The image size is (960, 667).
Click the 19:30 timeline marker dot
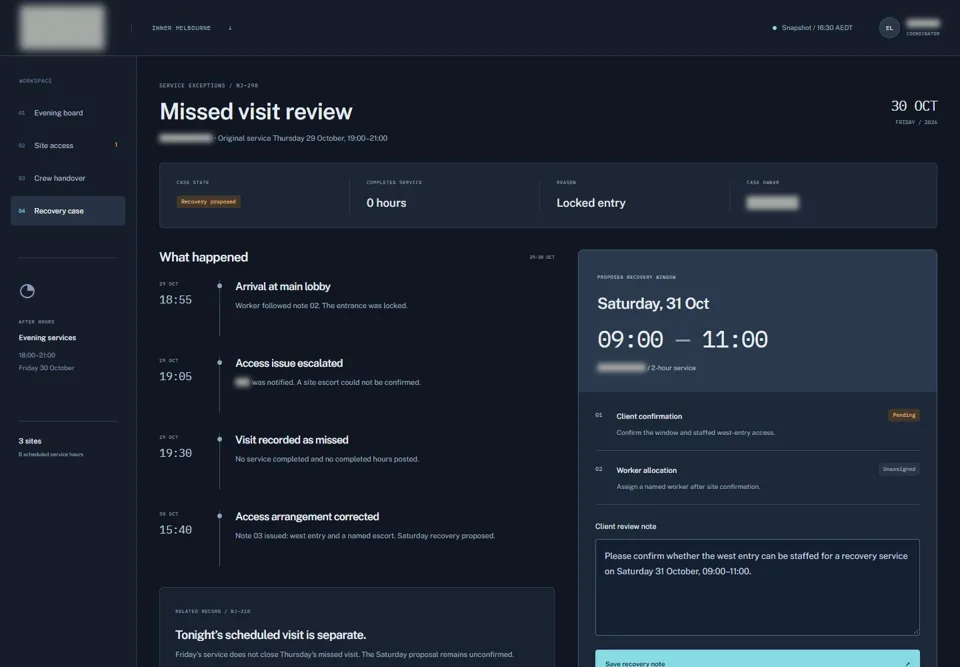[219, 439]
